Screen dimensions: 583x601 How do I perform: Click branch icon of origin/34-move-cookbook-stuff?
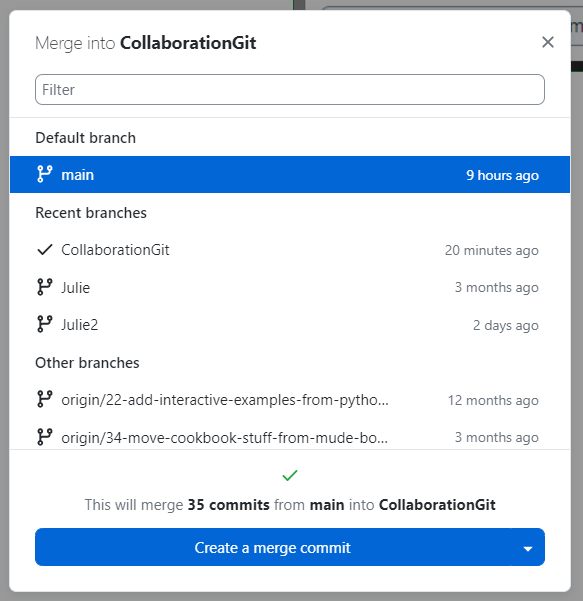pos(44,437)
